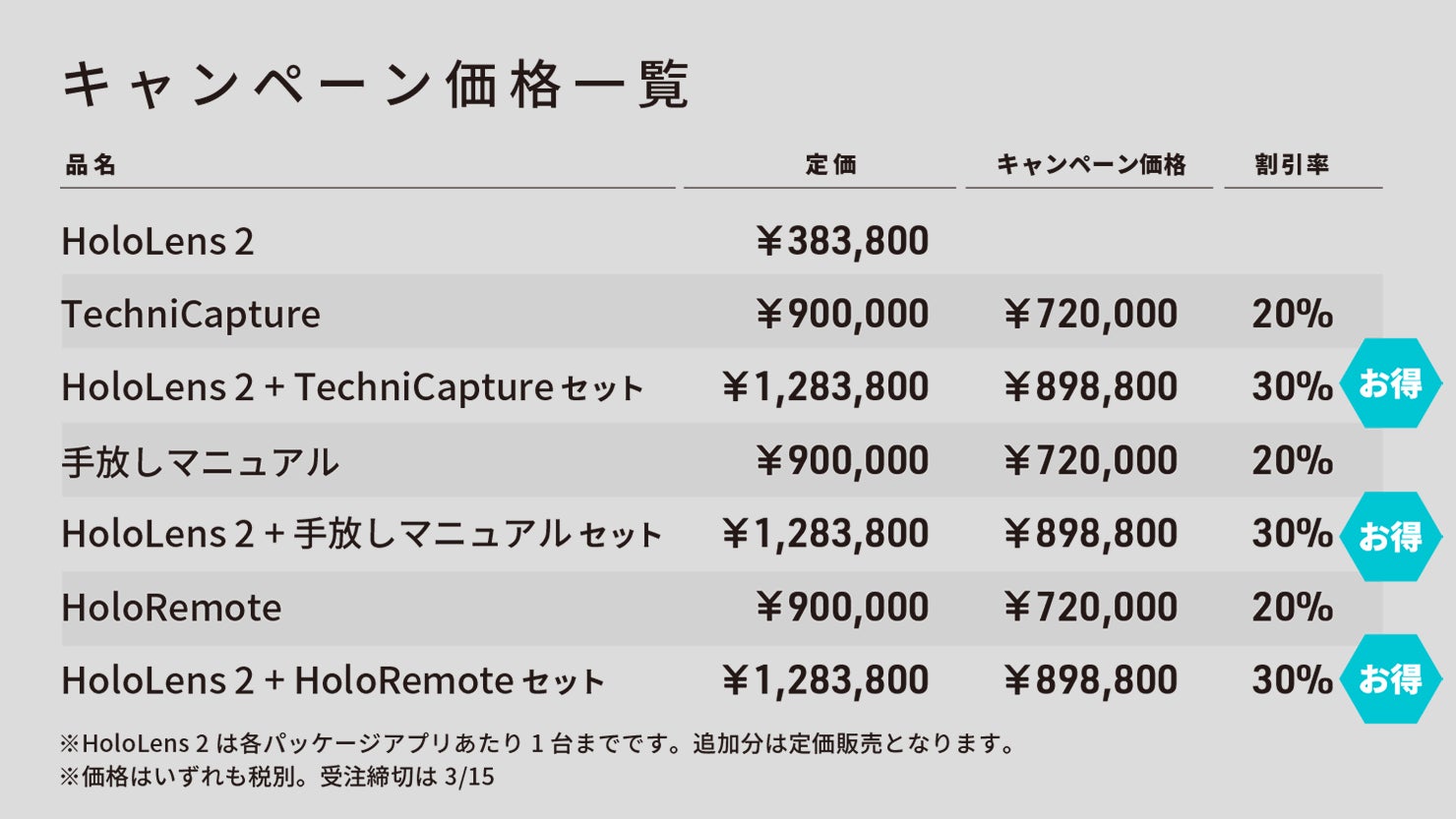This screenshot has width=1456, height=819.
Task: Select the 品名 column header
Action: pos(91,165)
